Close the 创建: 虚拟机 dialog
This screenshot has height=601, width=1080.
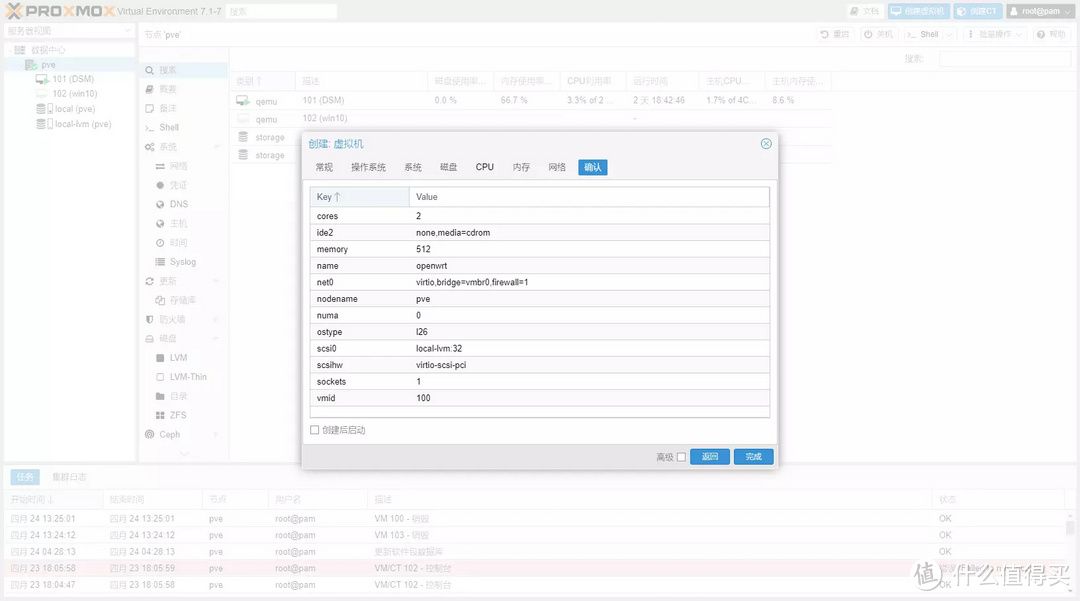point(766,144)
